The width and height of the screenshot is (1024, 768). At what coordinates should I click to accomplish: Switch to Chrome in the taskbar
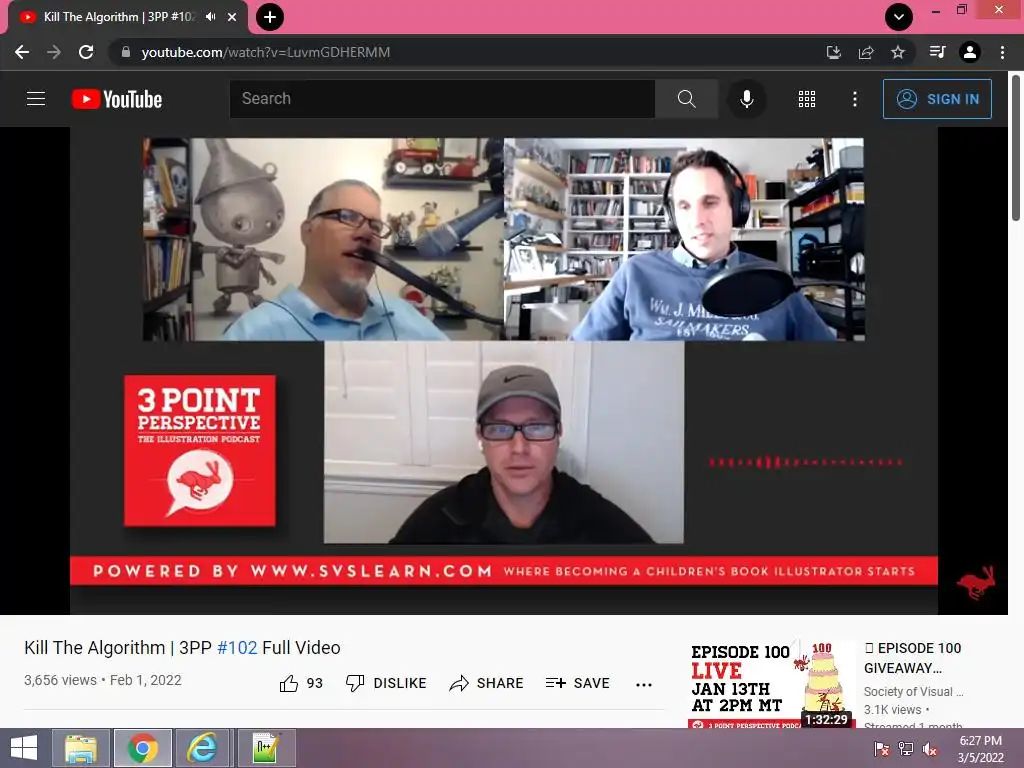tap(142, 748)
